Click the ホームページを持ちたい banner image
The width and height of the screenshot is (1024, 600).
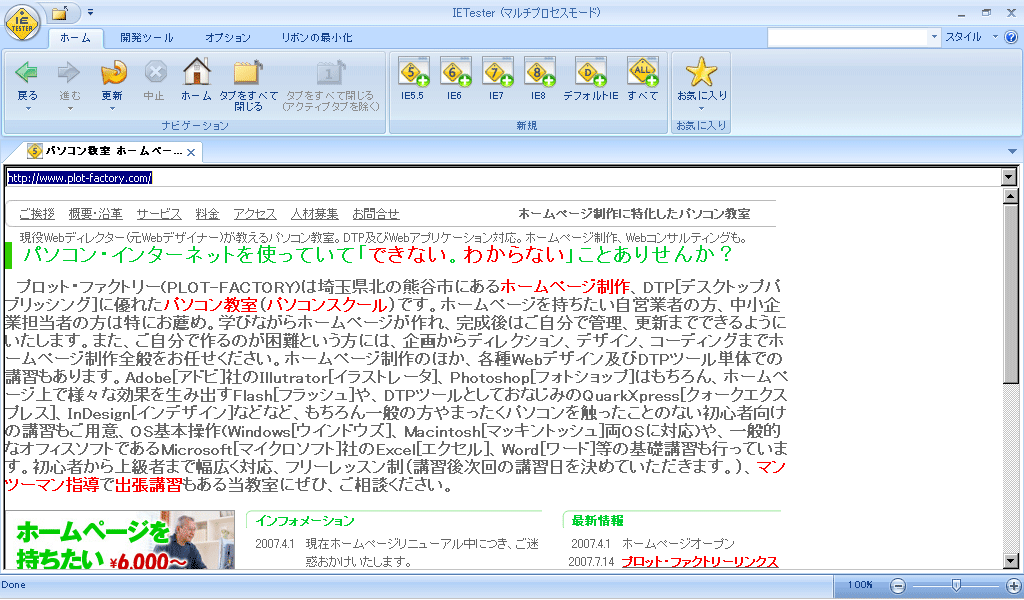[120, 540]
